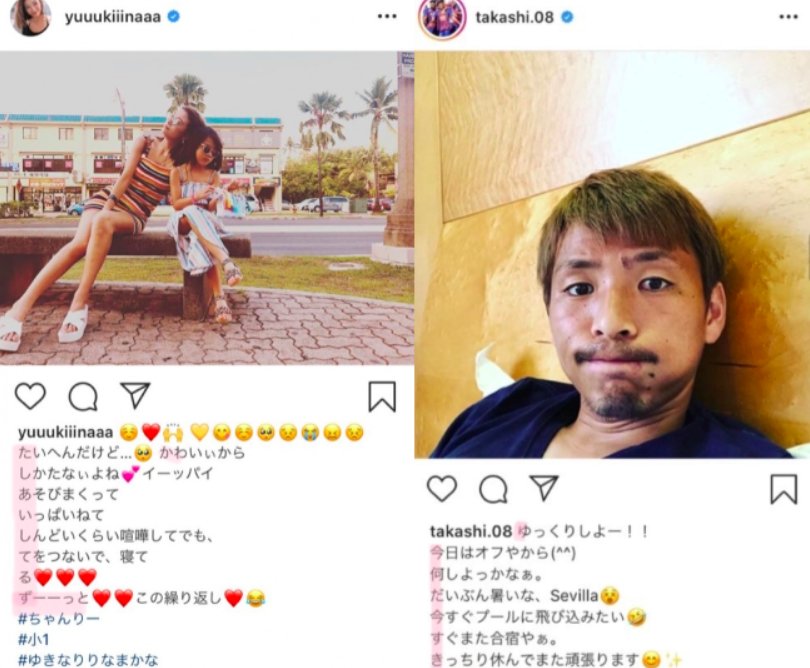810x668 pixels.
Task: Open the #ちゃんりー hashtag
Action: click(59, 618)
